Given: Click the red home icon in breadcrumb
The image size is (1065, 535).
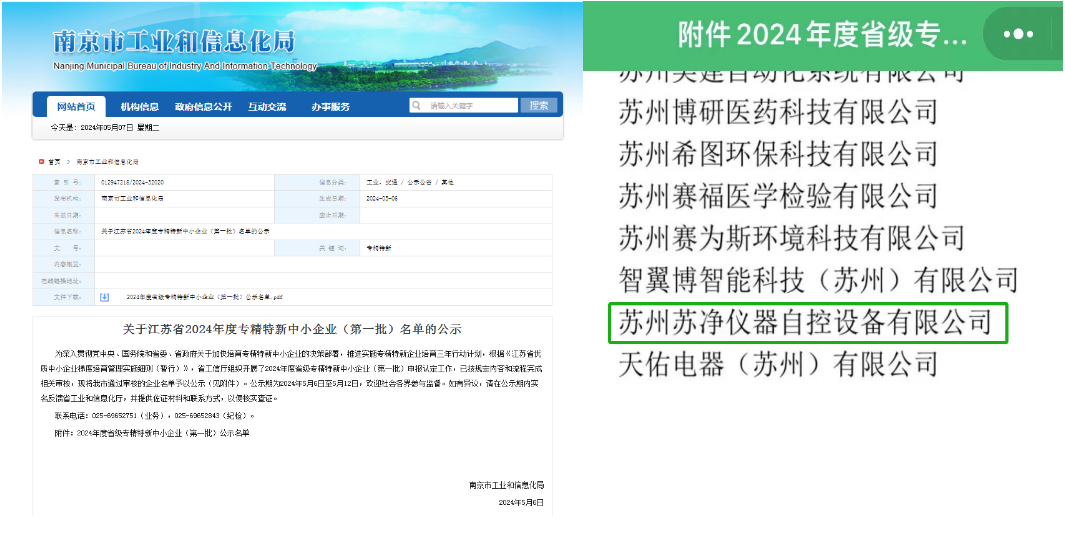Looking at the screenshot, I should 41,162.
